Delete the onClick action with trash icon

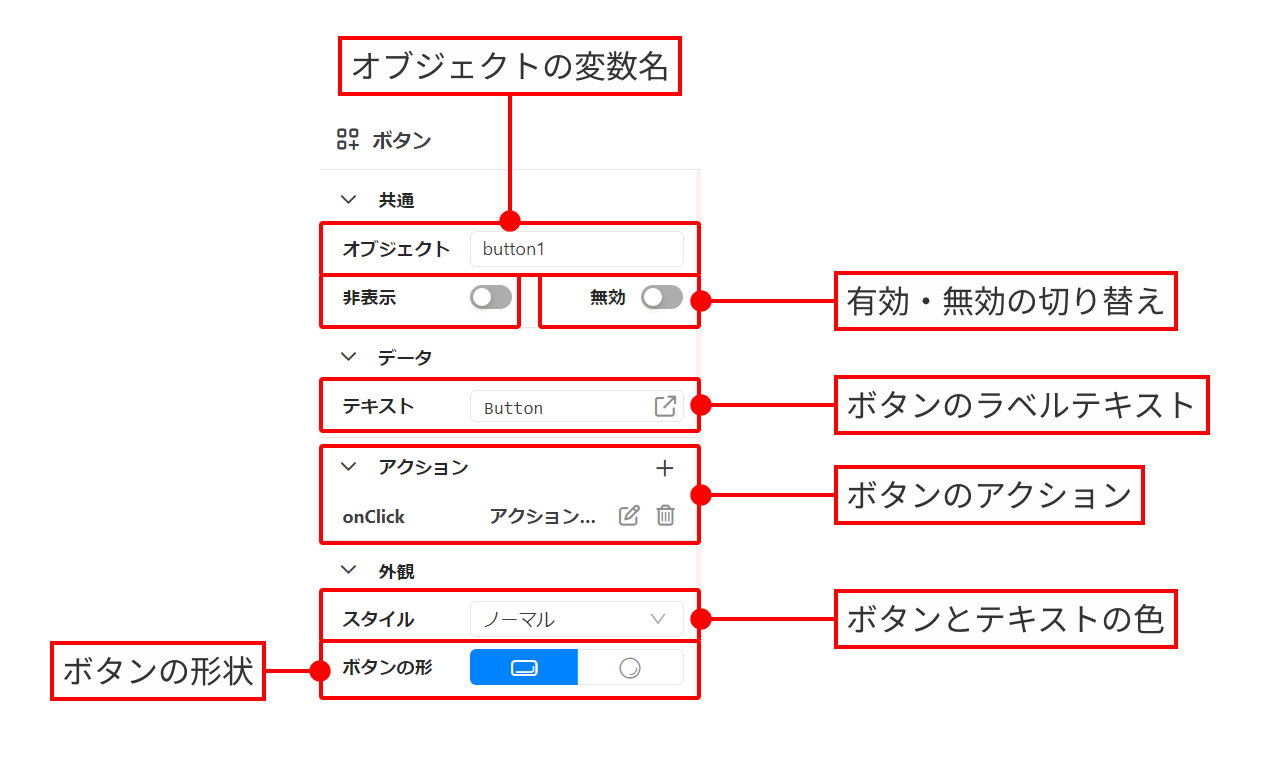tap(666, 516)
